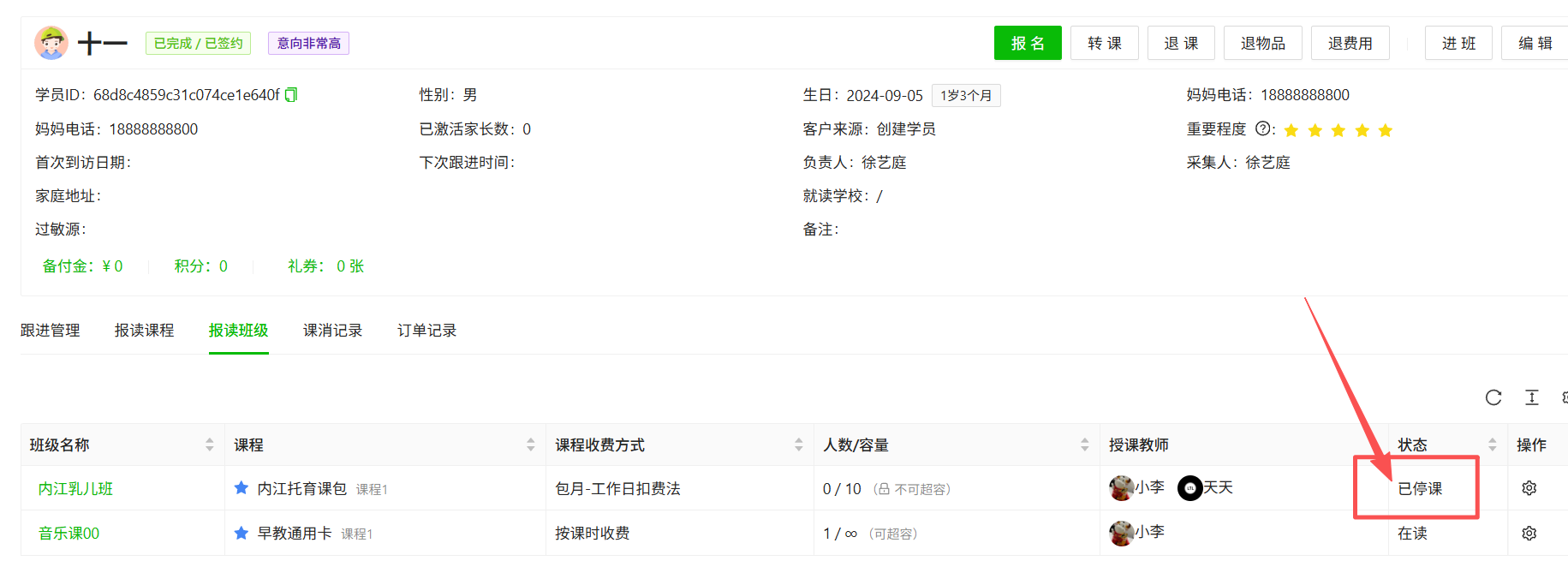Click the blue star beside 内江托育课包

[241, 488]
